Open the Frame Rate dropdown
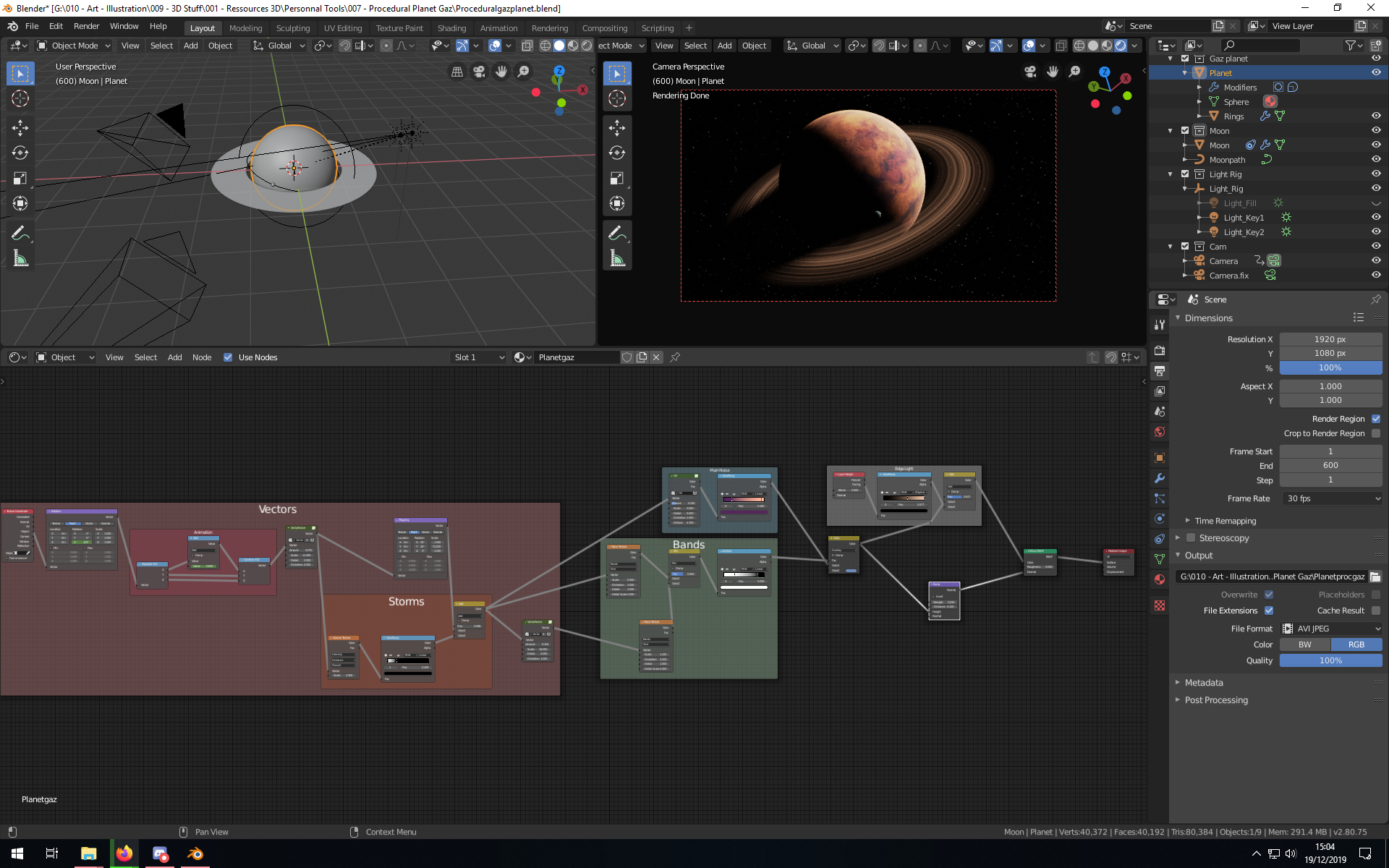 (1331, 498)
